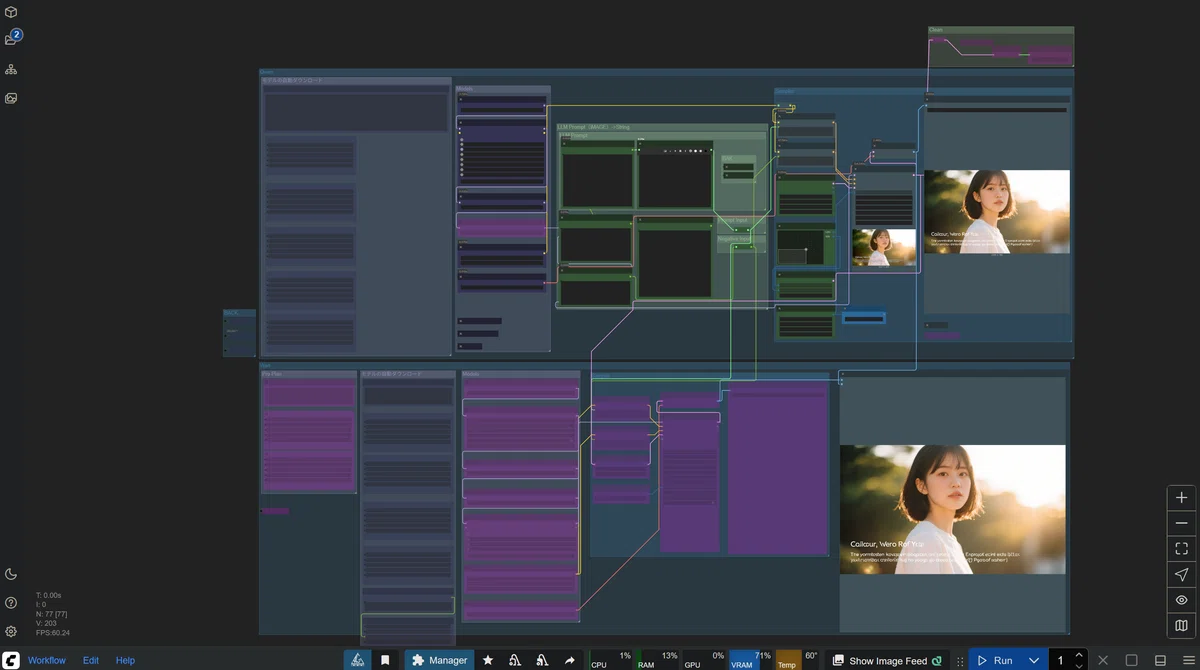Image resolution: width=1200 pixels, height=670 pixels.
Task: Click the square stop icon after X
Action: (x=1131, y=660)
